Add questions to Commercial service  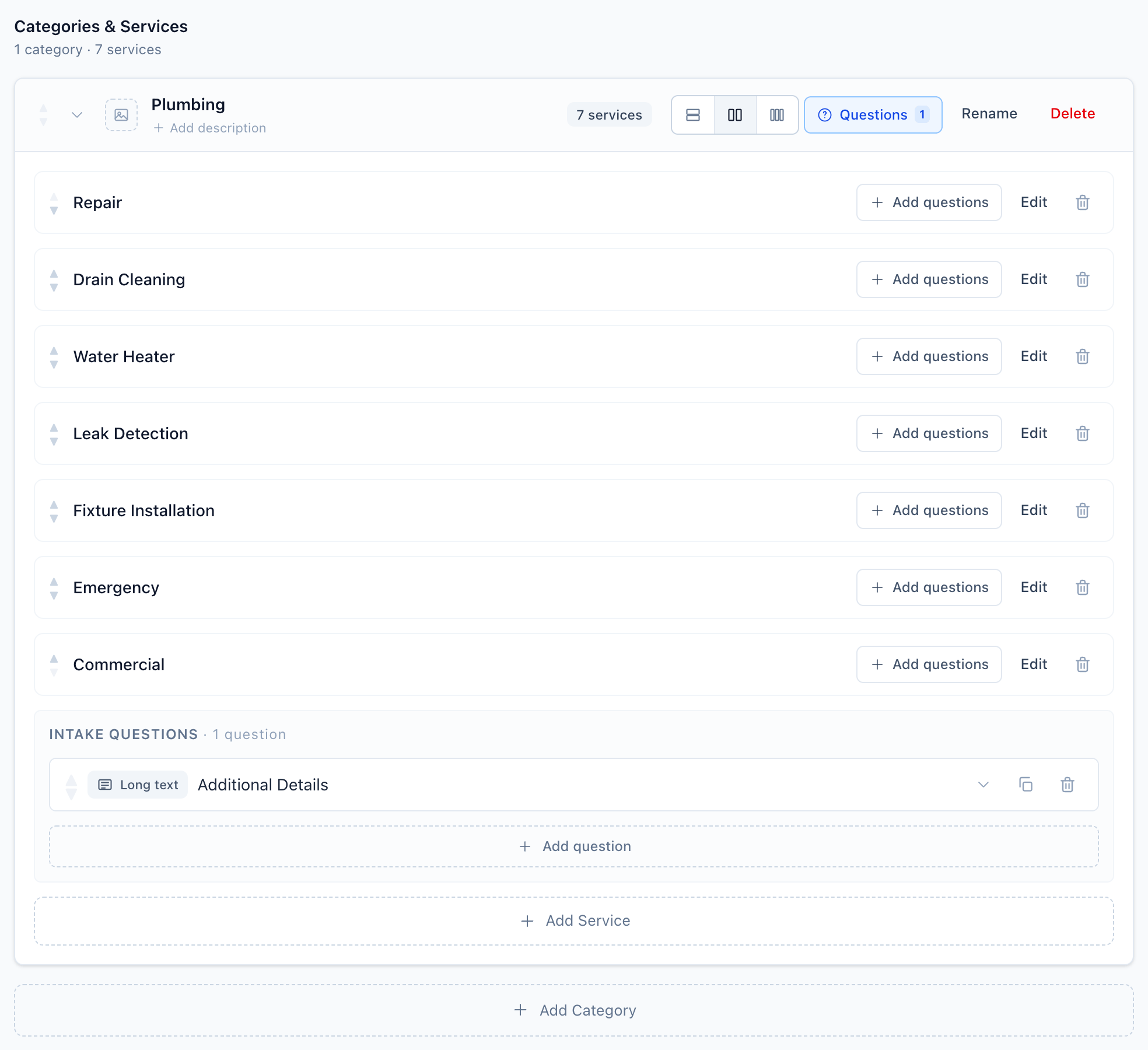point(929,664)
